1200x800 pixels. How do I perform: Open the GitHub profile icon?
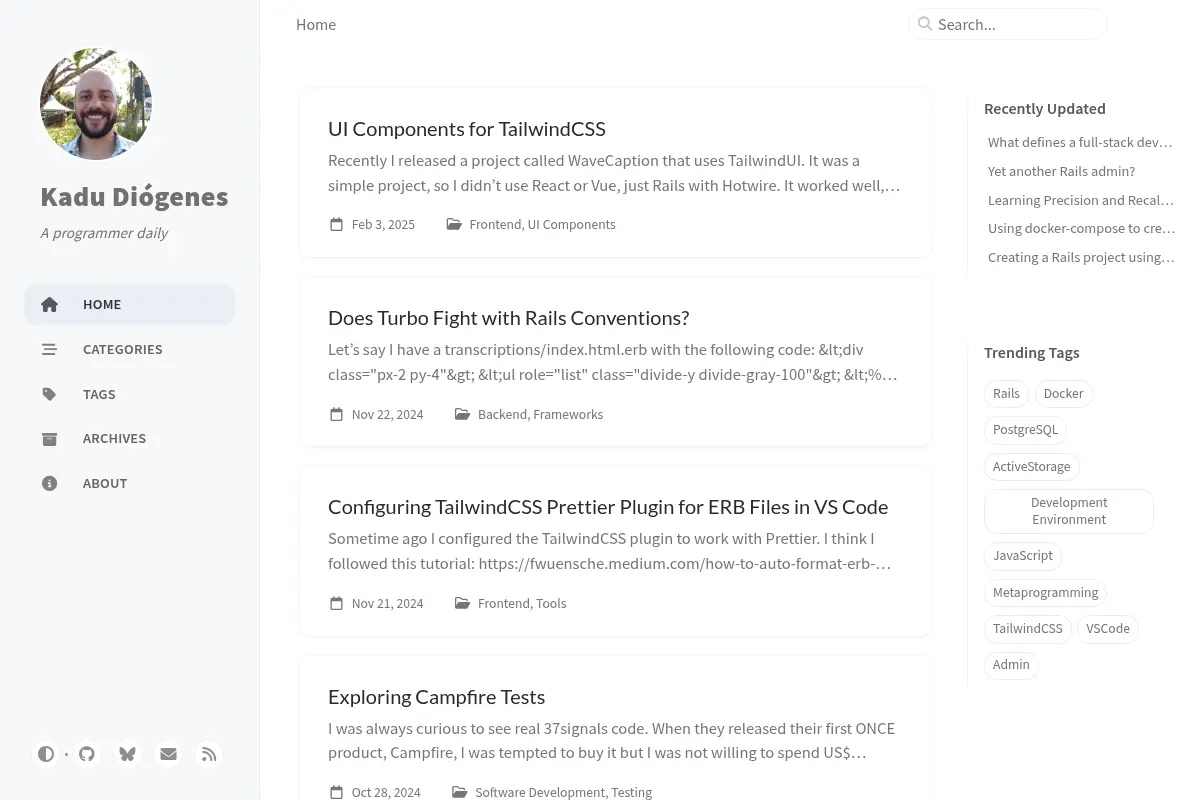(87, 754)
